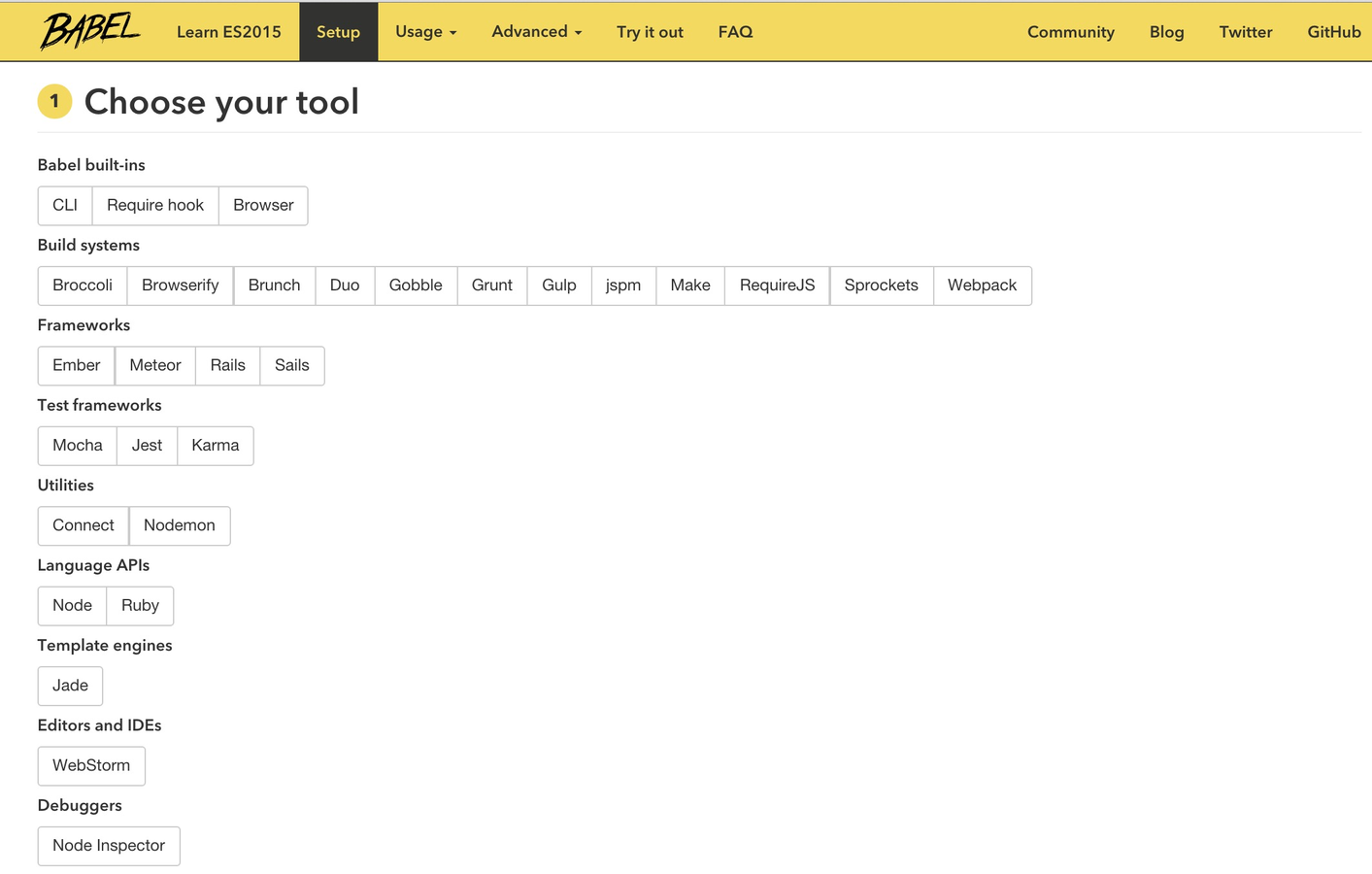The height and width of the screenshot is (874, 1372).
Task: Choose Gobble build system
Action: (416, 286)
